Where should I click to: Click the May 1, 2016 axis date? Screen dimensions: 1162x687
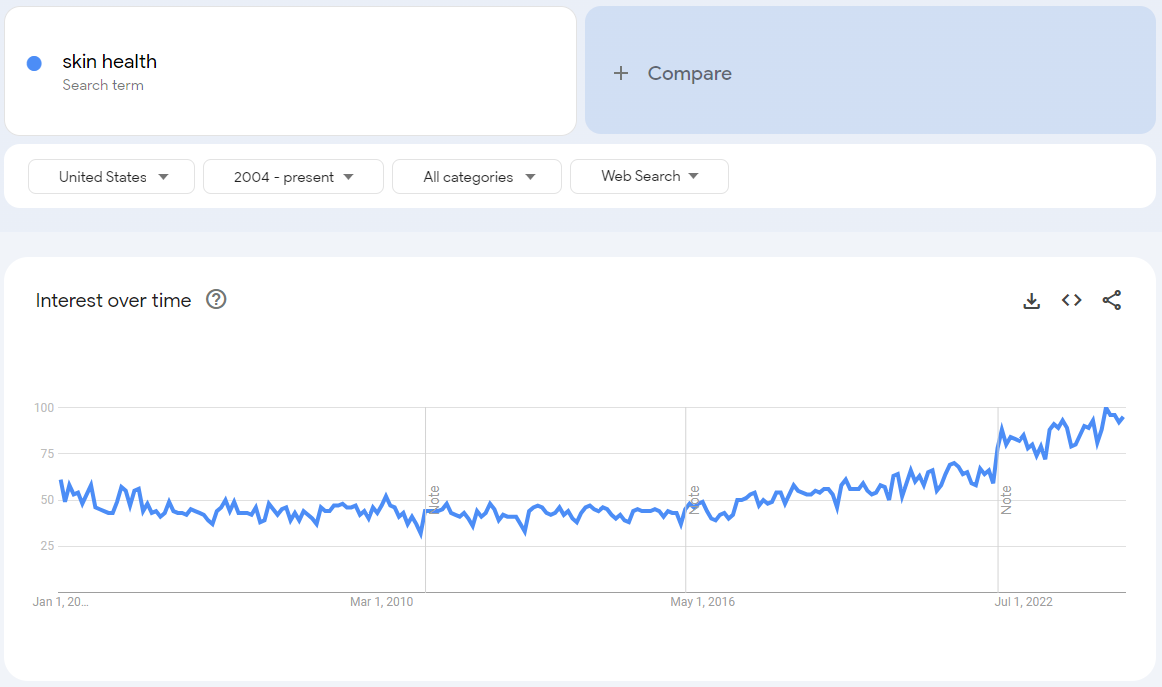point(703,602)
